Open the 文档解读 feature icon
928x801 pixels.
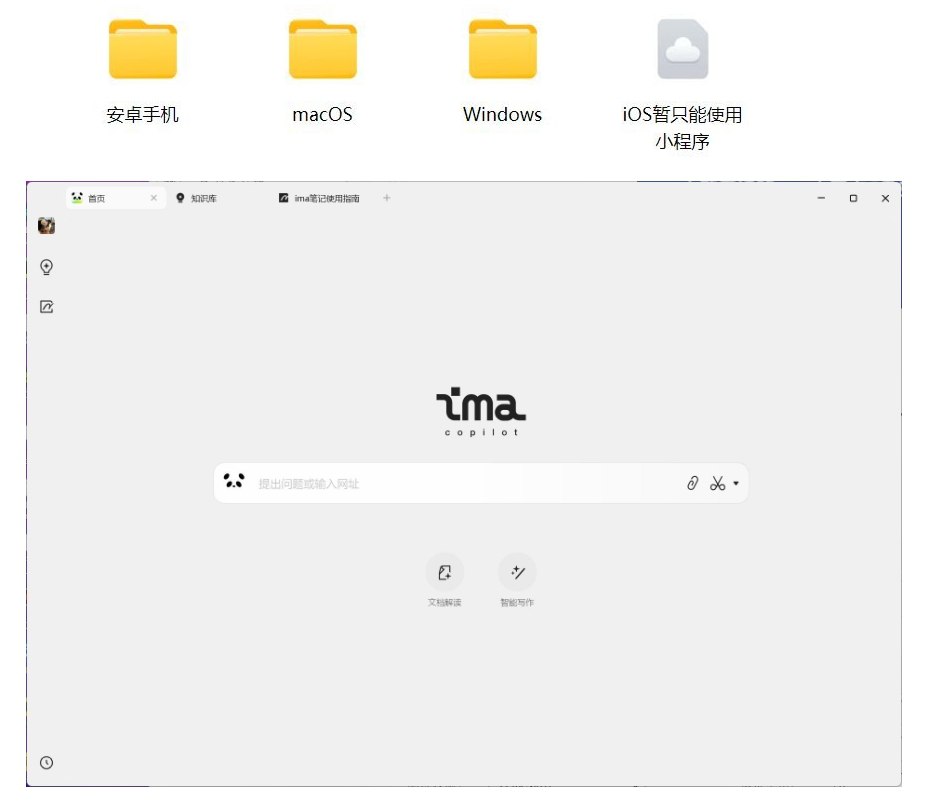pyautogui.click(x=445, y=572)
